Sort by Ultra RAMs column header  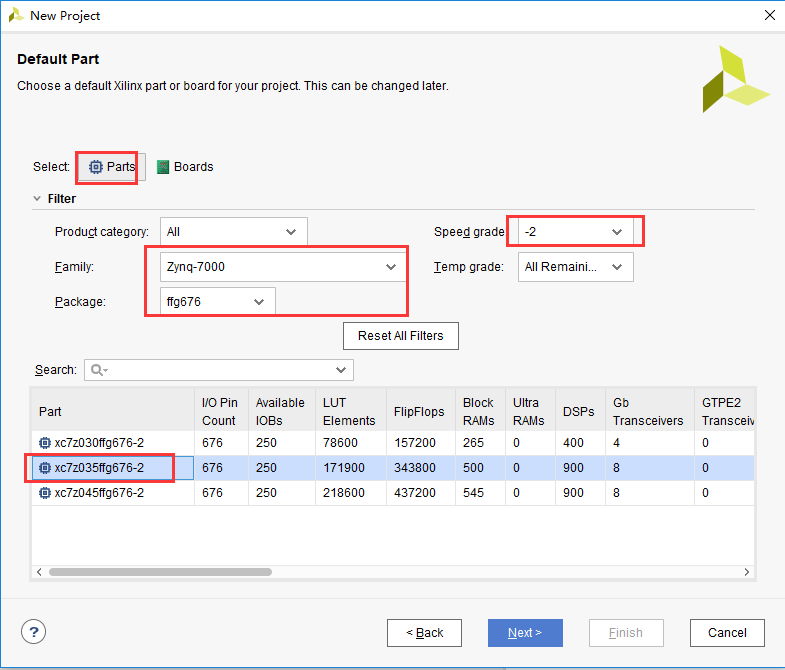coord(530,411)
